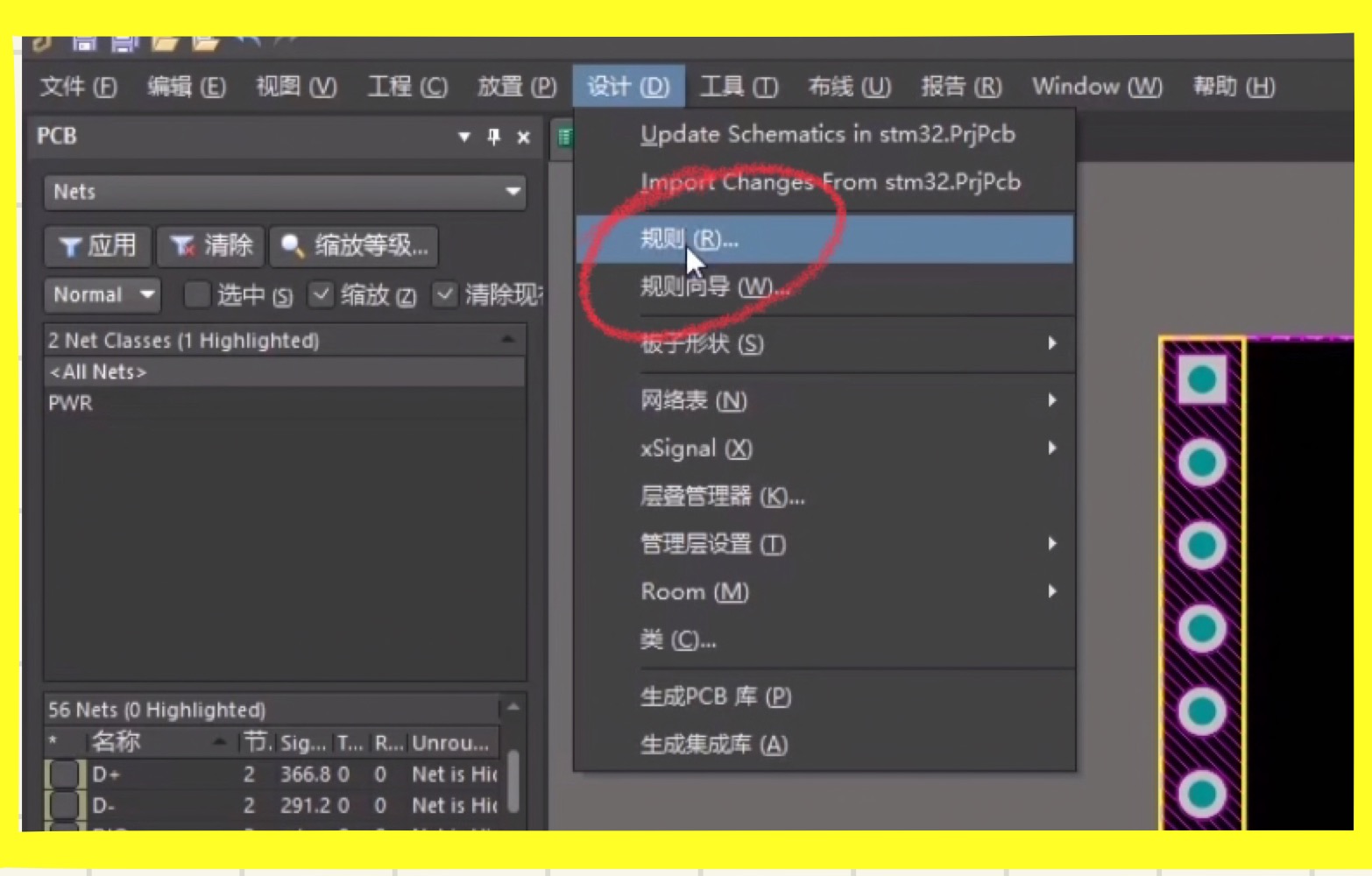Click the Undo arrow icon

(x=248, y=41)
